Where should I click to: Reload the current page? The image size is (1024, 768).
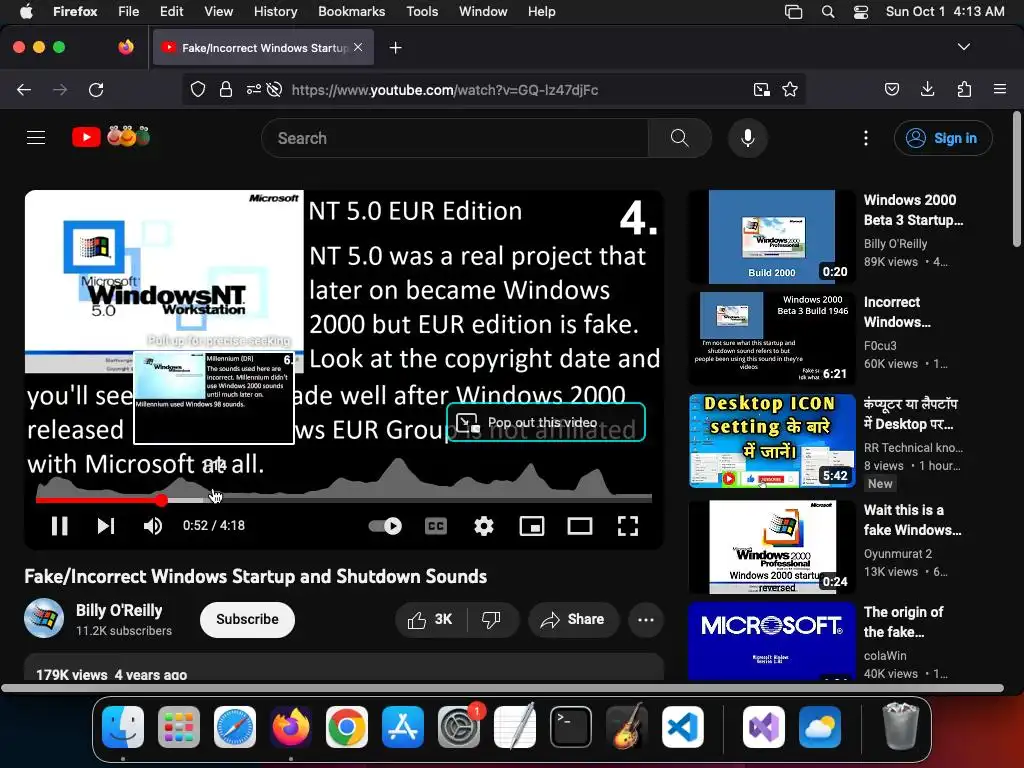(x=96, y=89)
